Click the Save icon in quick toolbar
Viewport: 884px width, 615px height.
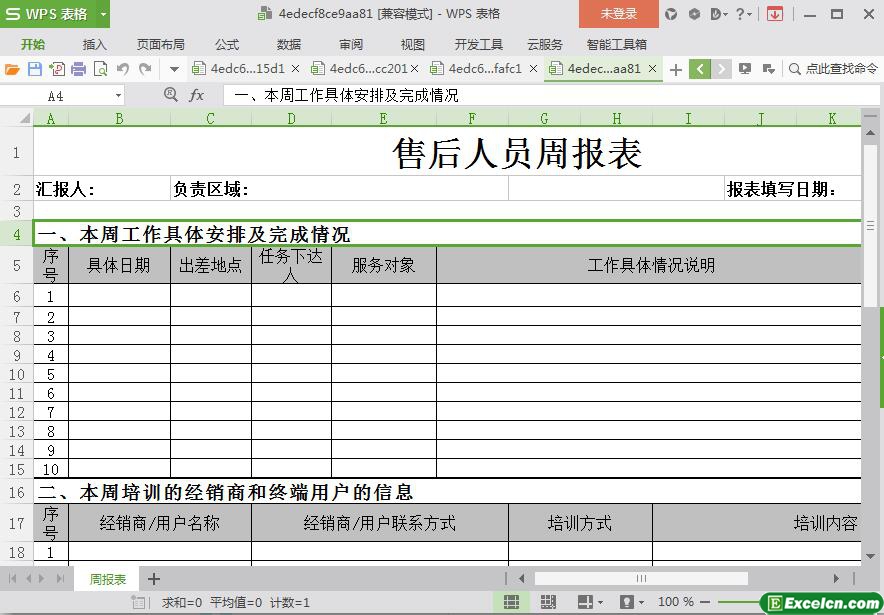(34, 69)
